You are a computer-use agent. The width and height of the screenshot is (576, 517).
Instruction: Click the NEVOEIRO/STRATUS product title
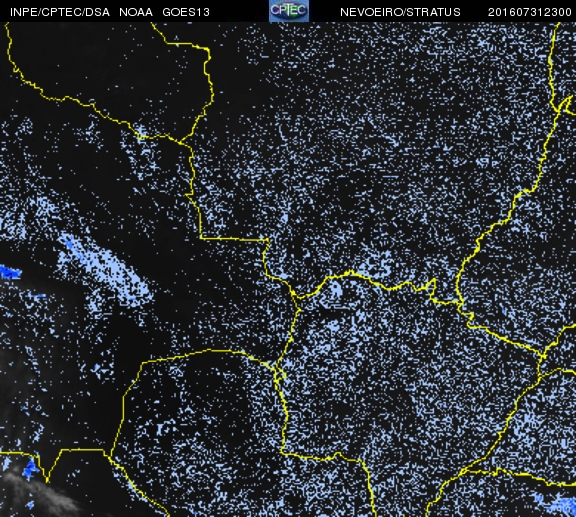coord(400,12)
